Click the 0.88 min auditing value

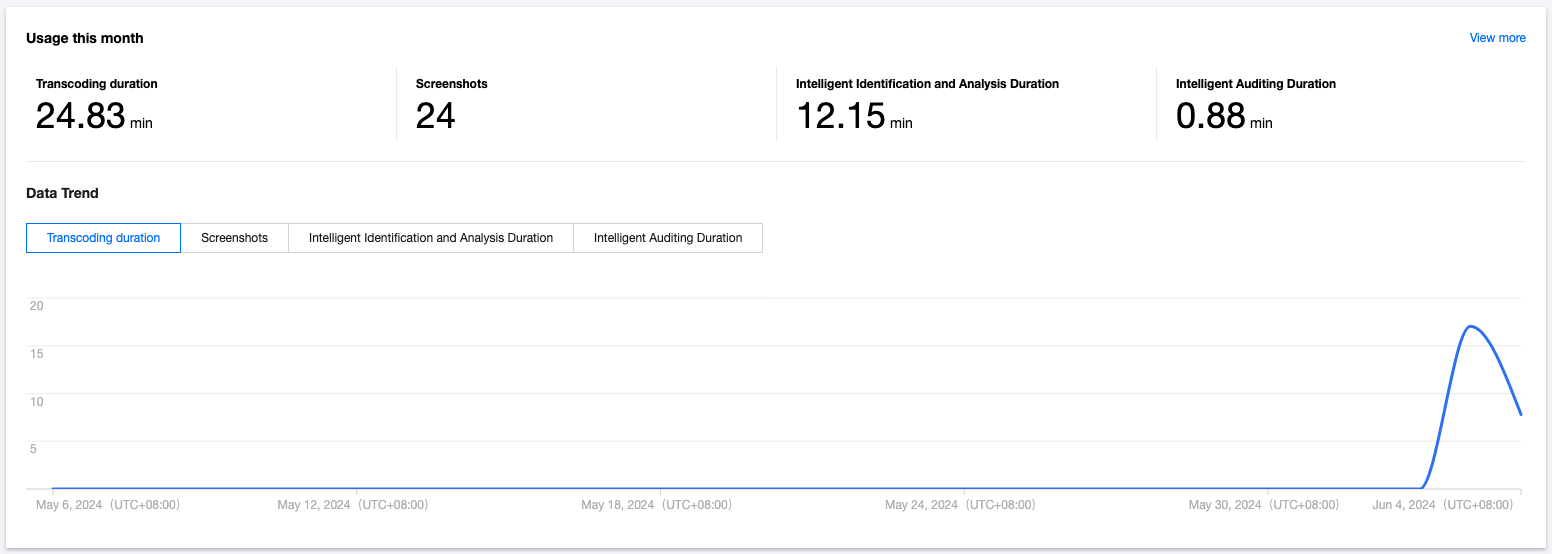[1224, 117]
